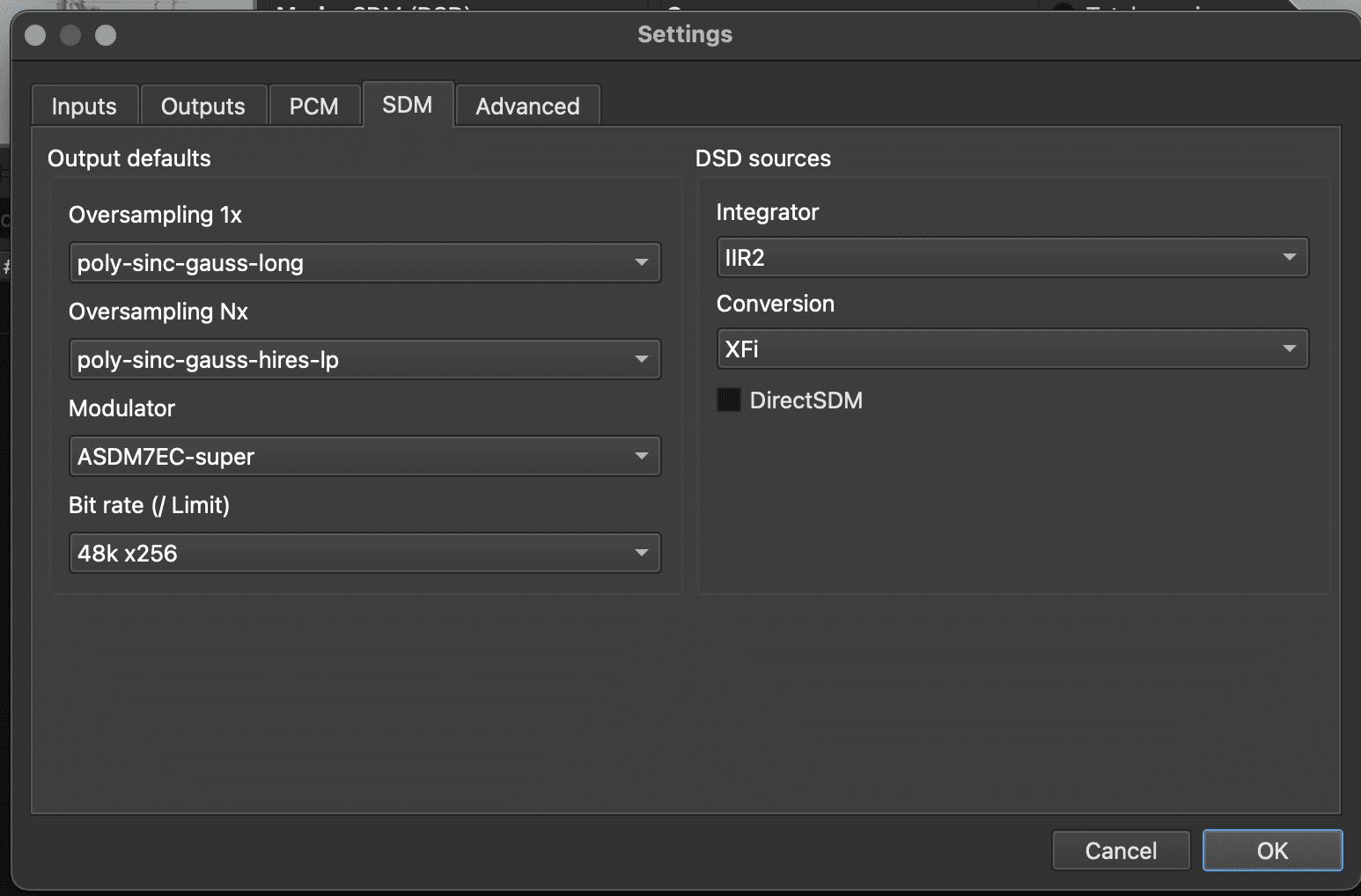Click the Bit rate (/ Limit) label
Viewport: 1361px width, 896px height.
[x=149, y=505]
